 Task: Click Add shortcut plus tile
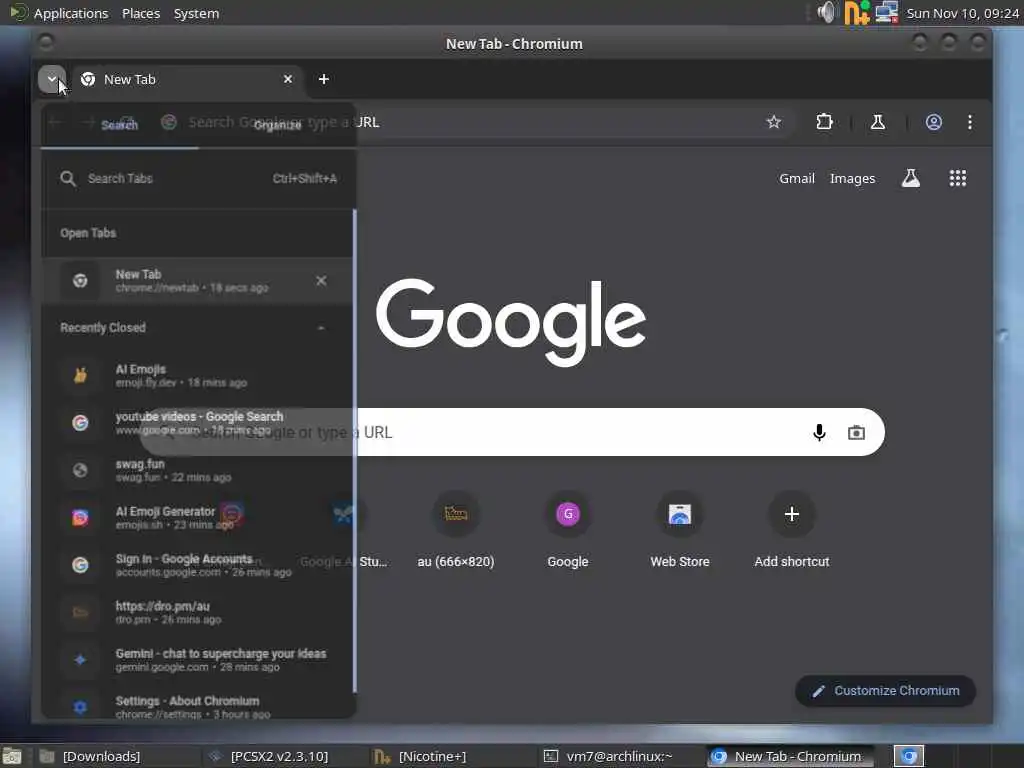tap(792, 530)
